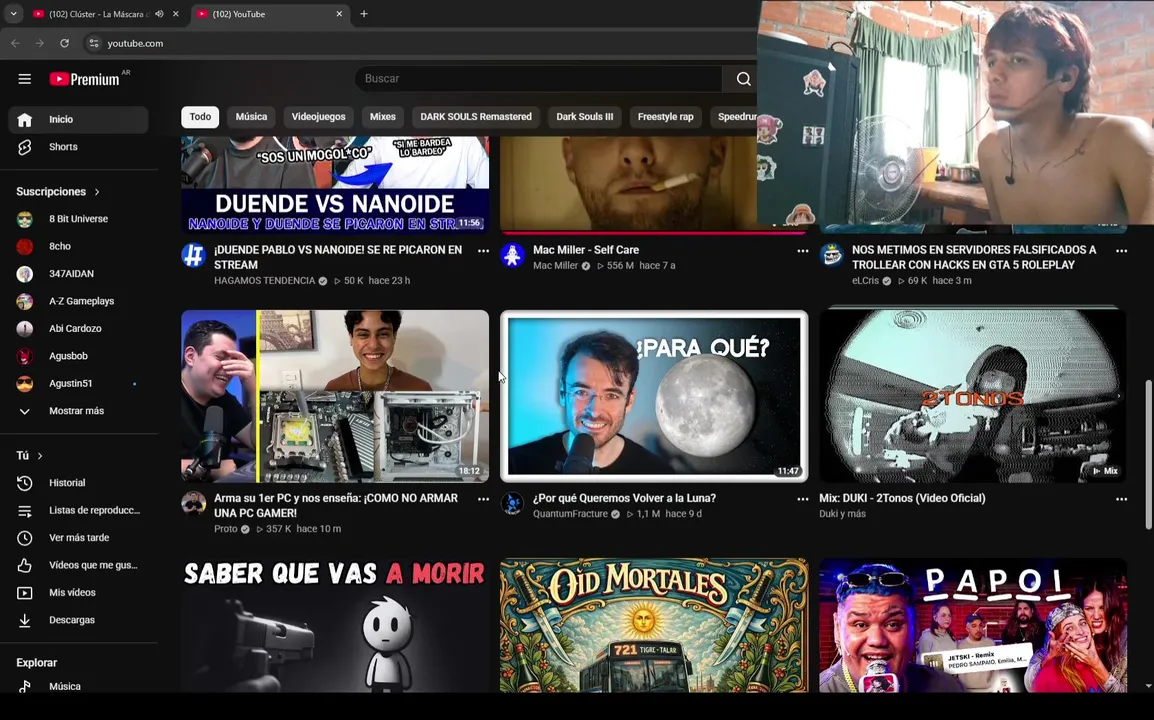Open the Agusbob subscription channel

(x=78, y=356)
